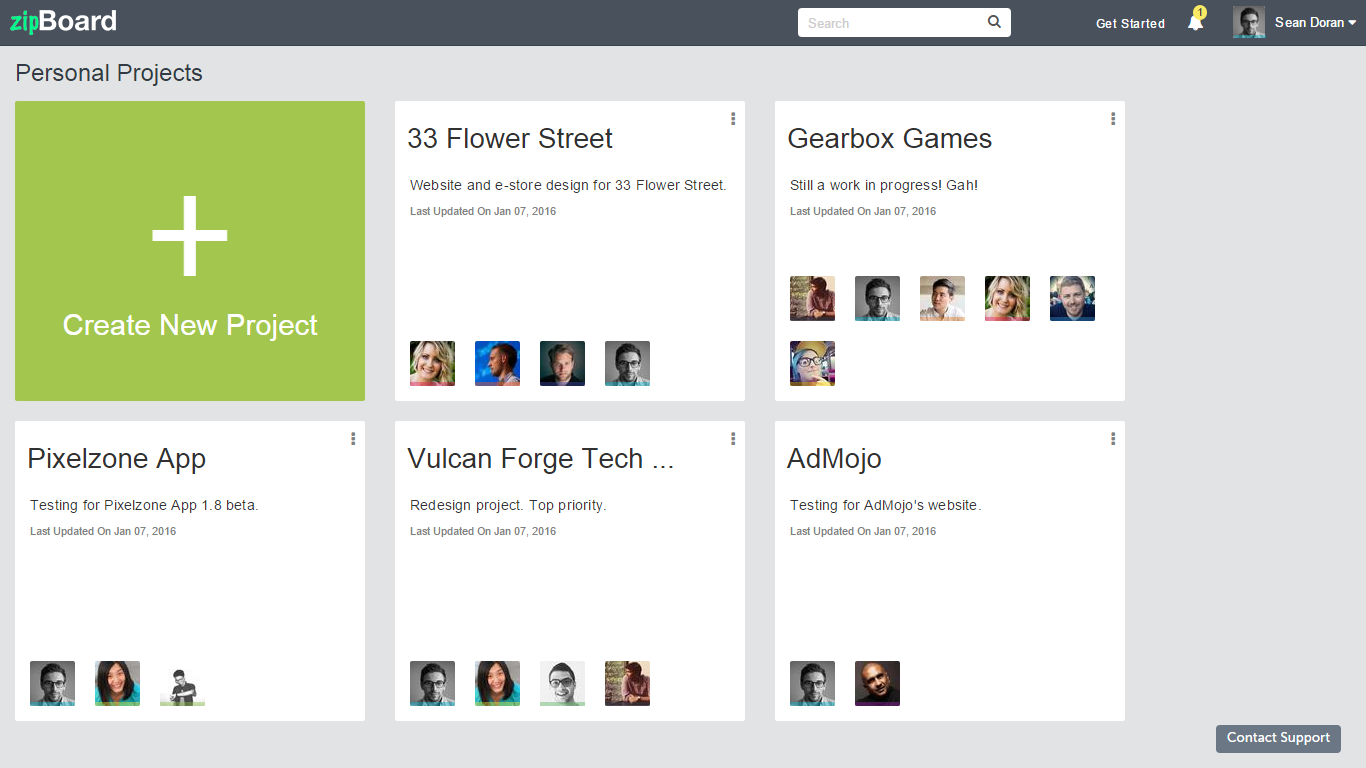Open the Pixelzone App project title

coord(117,458)
